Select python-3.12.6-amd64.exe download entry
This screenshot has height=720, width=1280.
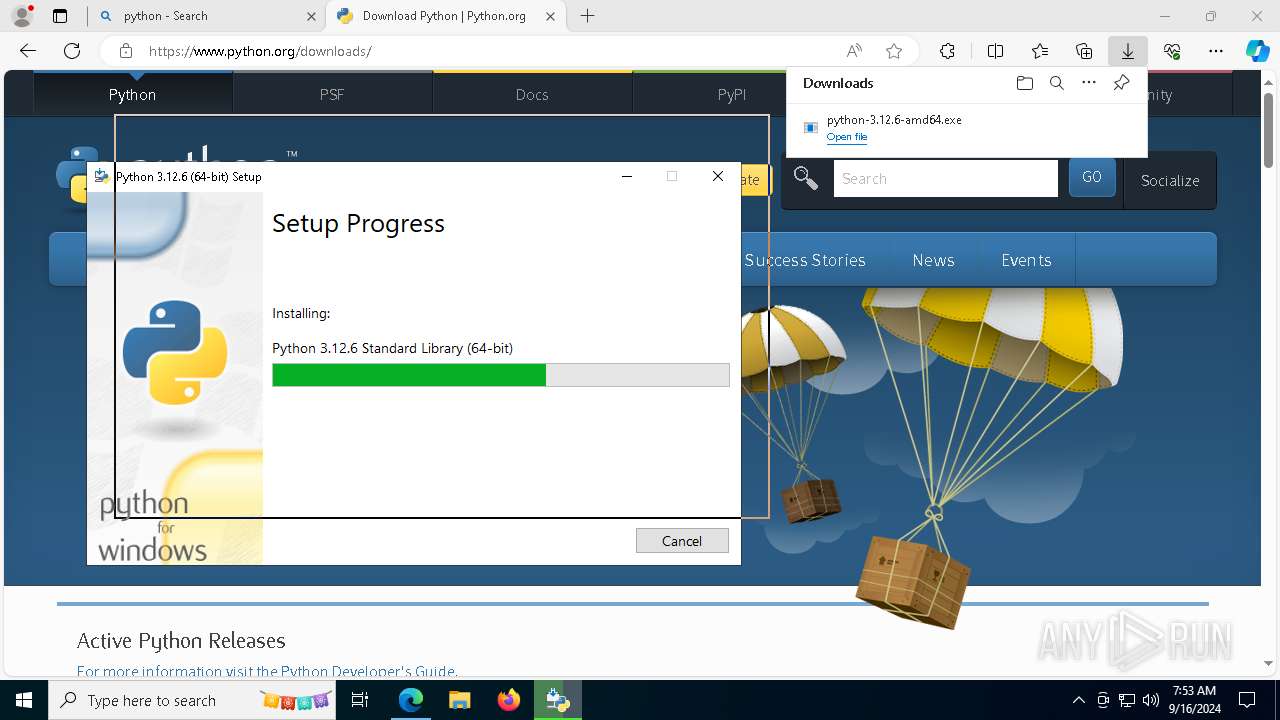pos(966,127)
